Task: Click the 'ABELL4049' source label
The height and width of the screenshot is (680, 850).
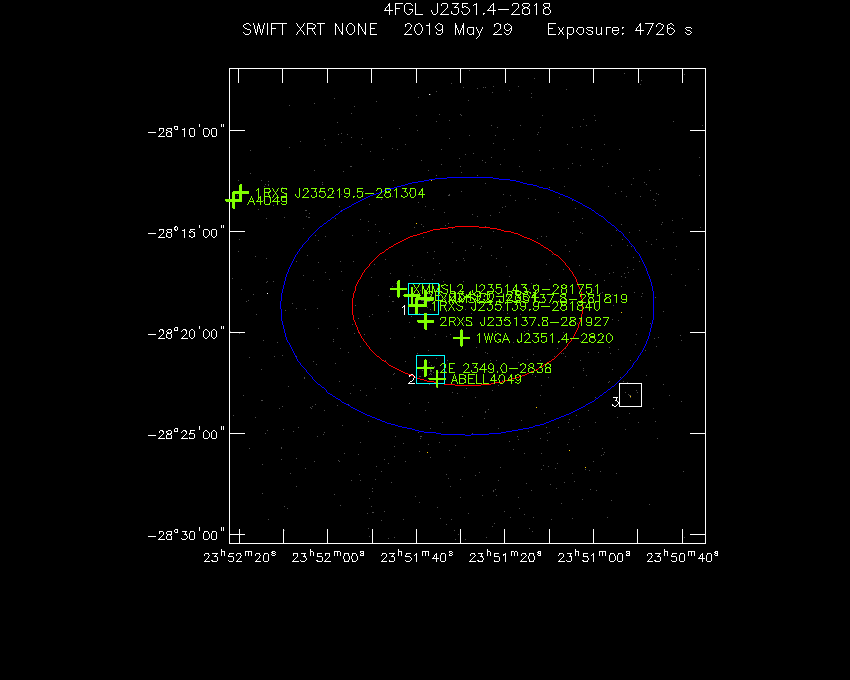Action: (486, 380)
